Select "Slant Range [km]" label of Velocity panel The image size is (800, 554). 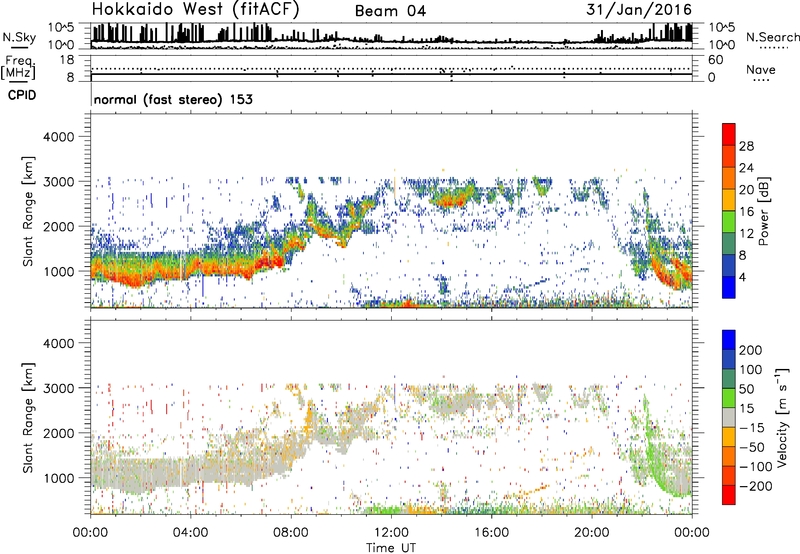pyautogui.click(x=28, y=417)
